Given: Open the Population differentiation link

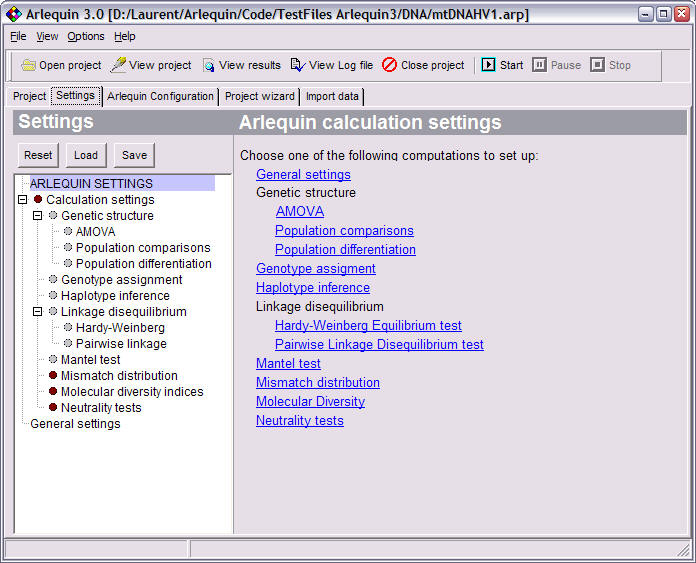Looking at the screenshot, I should tap(345, 250).
